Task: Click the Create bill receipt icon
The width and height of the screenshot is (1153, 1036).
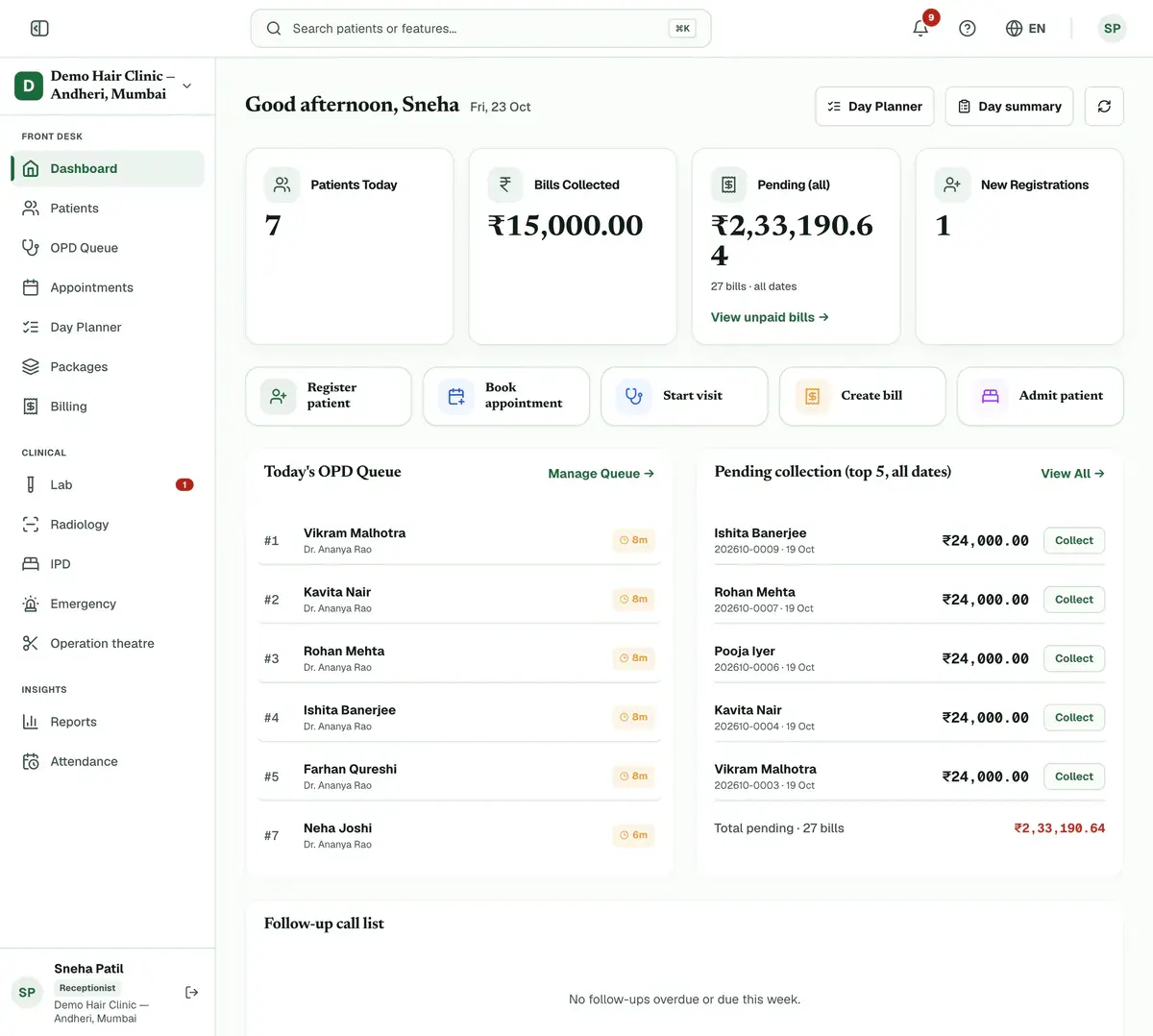Action: [812, 396]
